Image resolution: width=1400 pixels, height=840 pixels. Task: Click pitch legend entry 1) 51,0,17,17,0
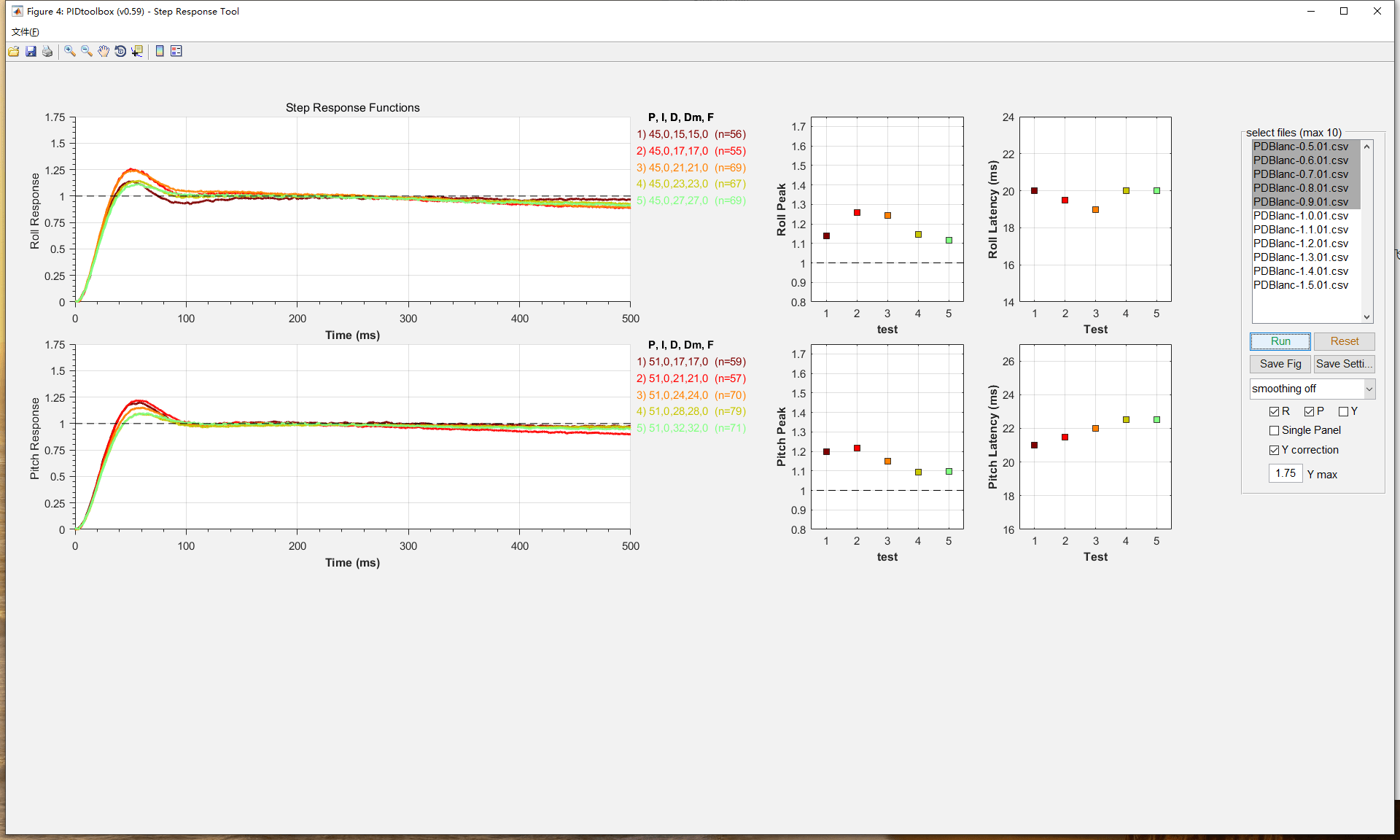point(691,362)
